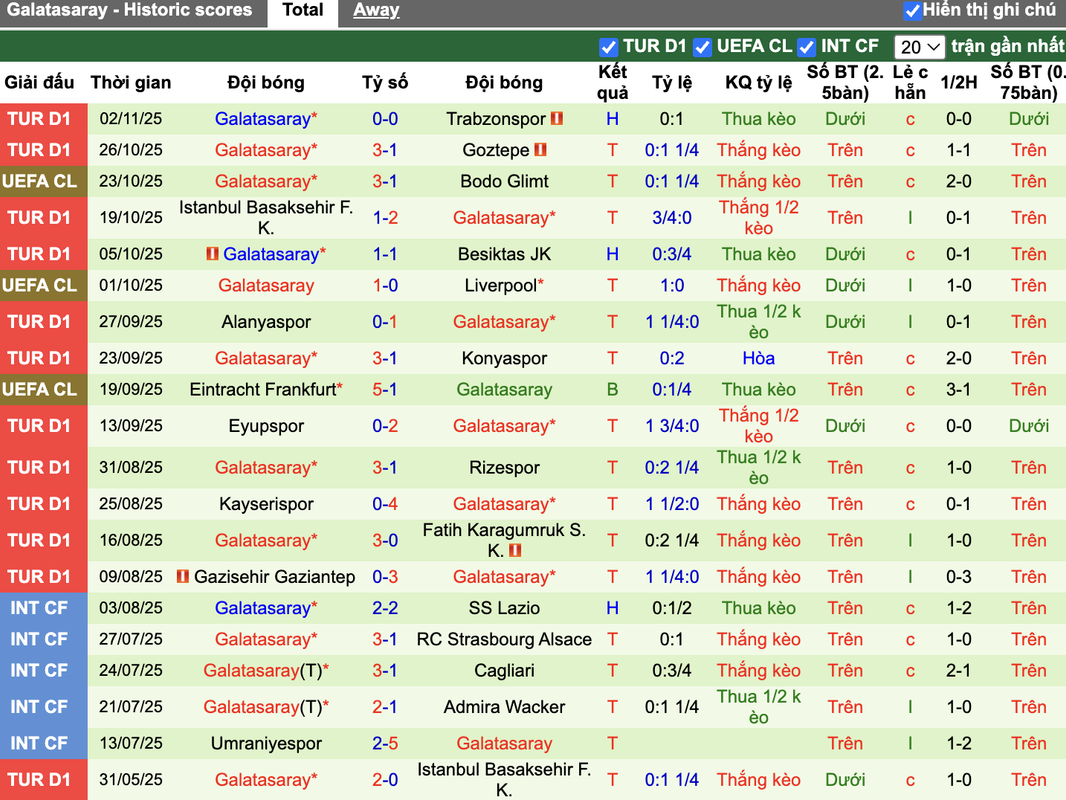1066x800 pixels.
Task: Open the Cagliari team link
Action: [x=504, y=671]
